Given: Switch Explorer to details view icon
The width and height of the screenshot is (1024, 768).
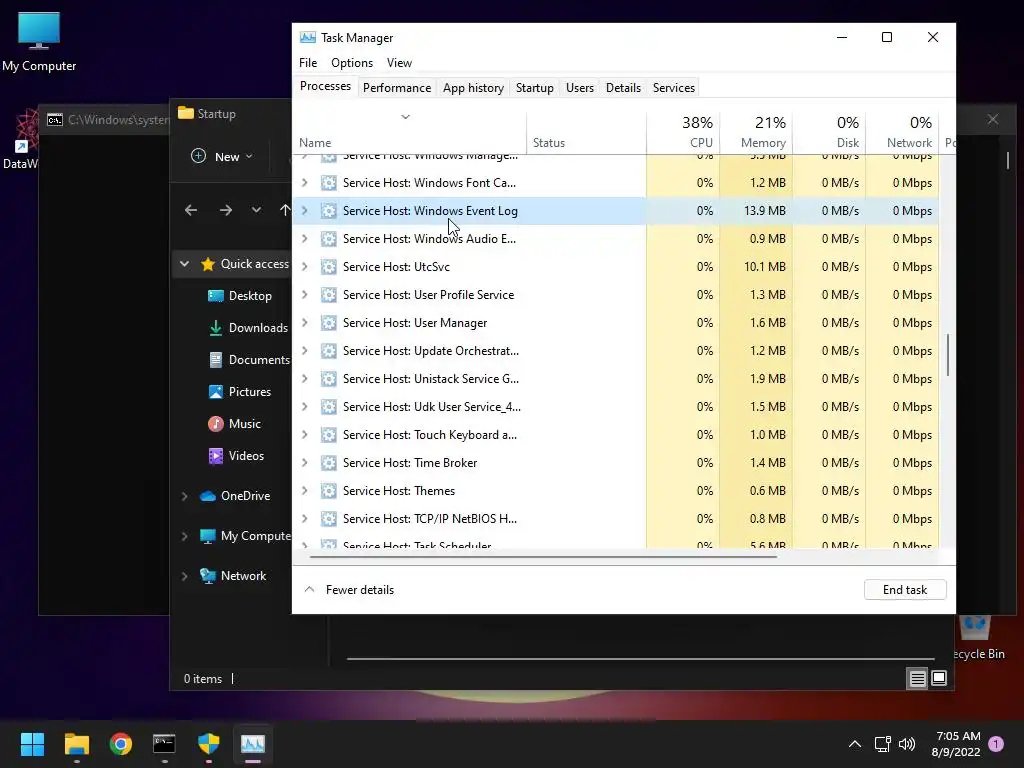Looking at the screenshot, I should 917,679.
